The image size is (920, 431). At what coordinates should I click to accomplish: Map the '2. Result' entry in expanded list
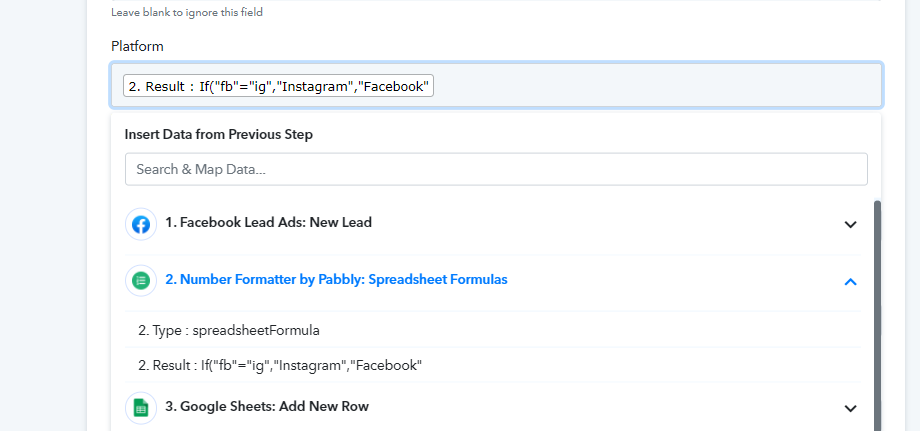coord(493,365)
